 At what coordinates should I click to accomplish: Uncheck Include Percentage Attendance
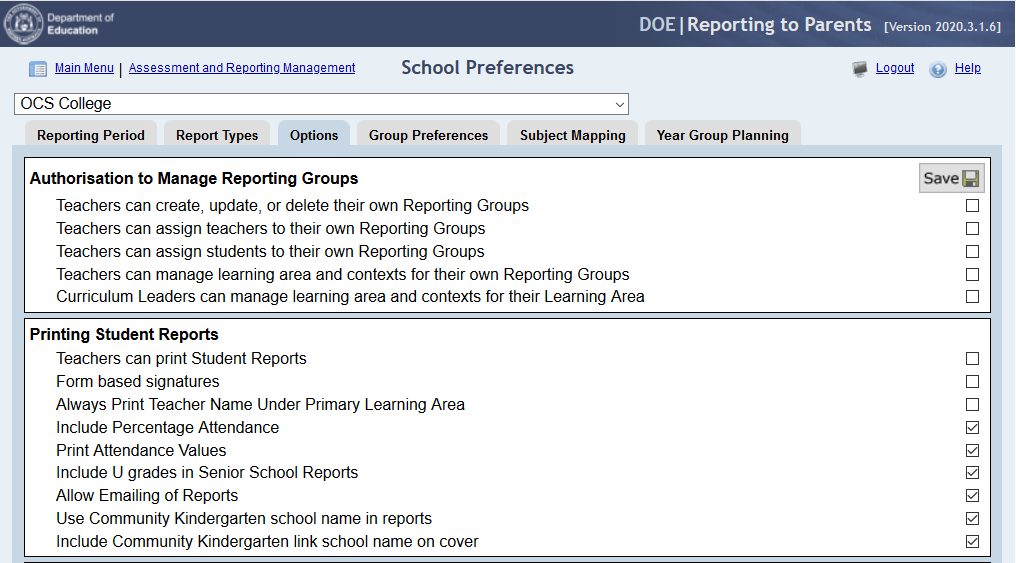tap(972, 428)
